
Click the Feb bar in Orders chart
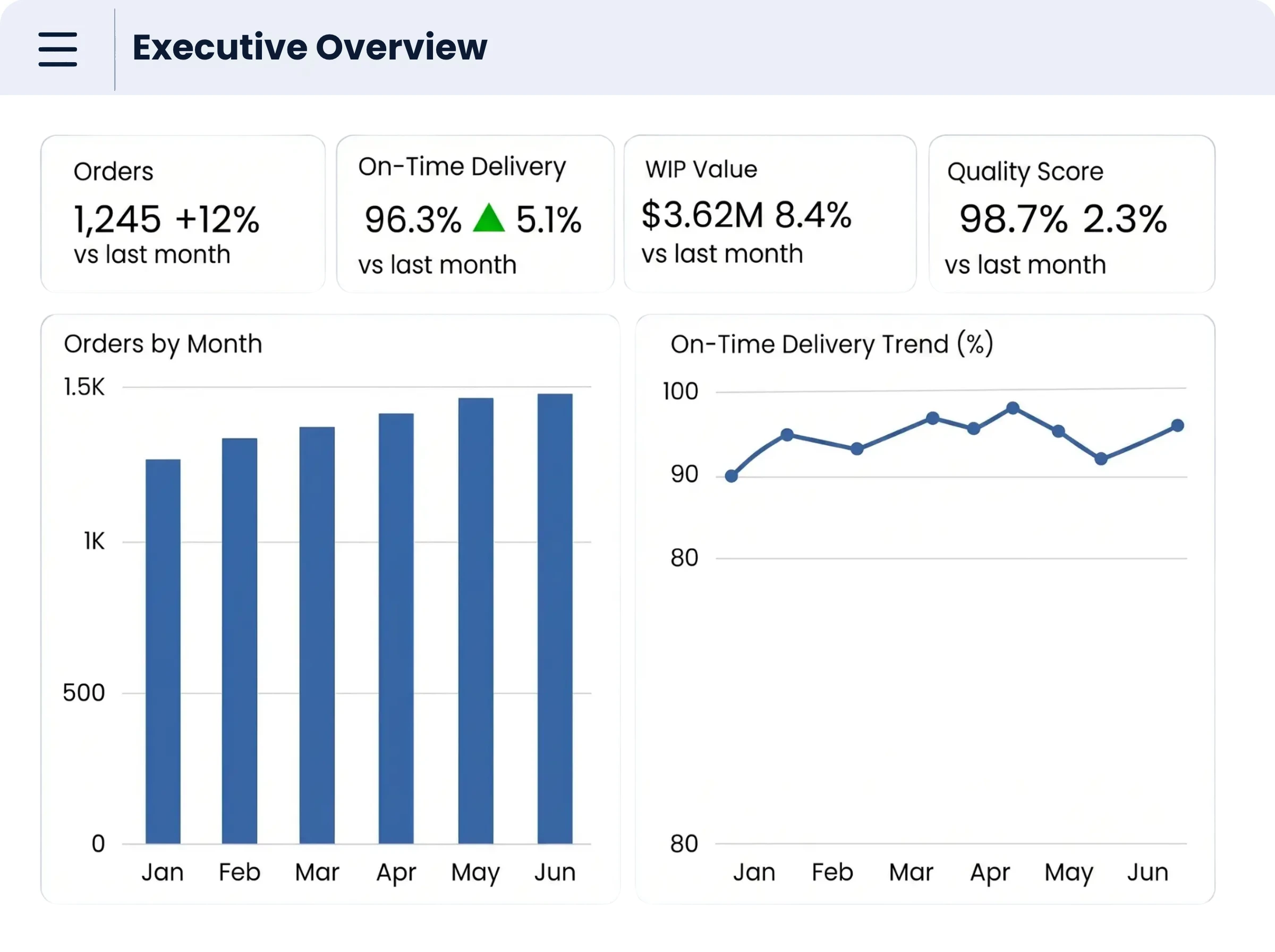point(240,641)
